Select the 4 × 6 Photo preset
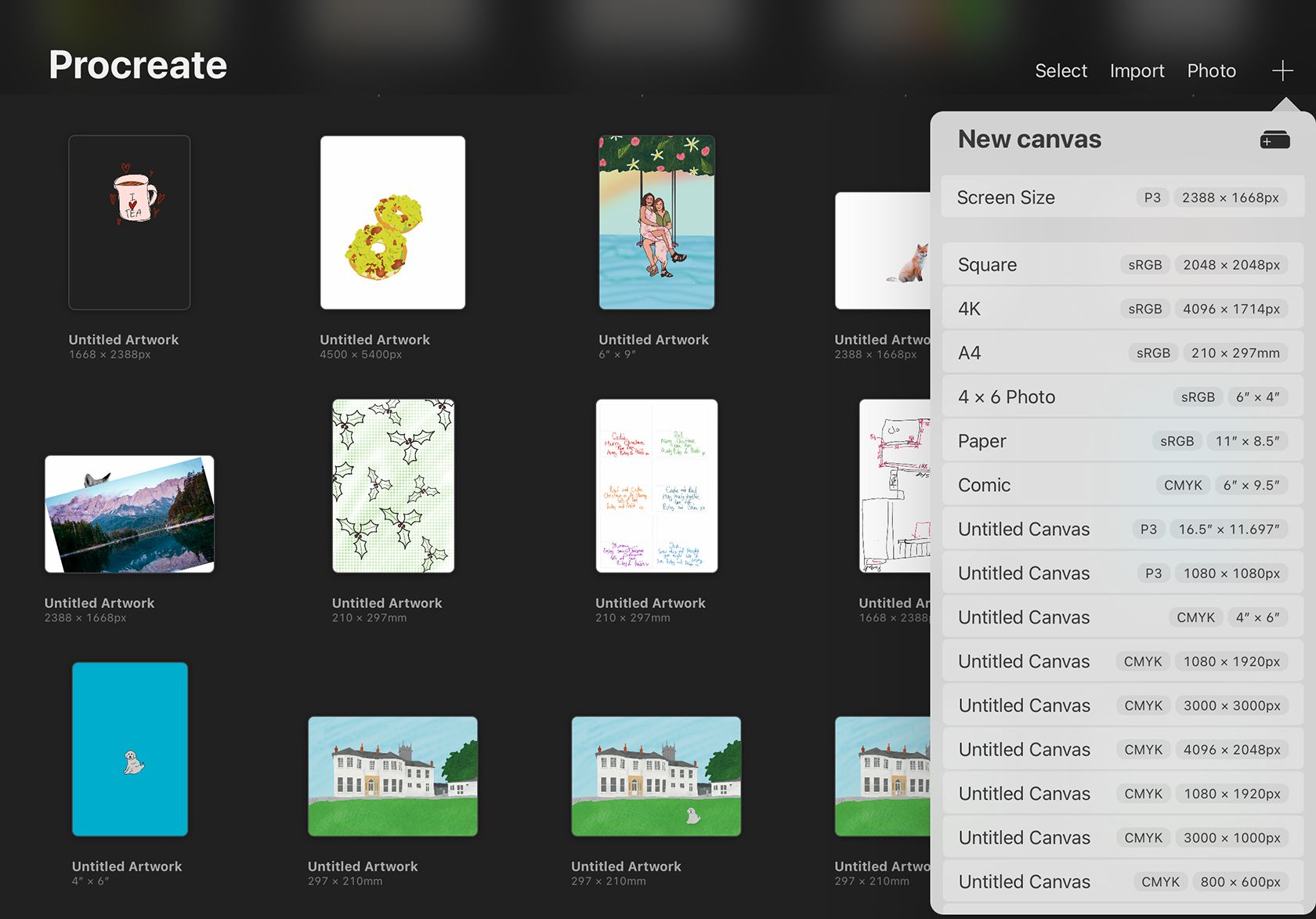 [x=1123, y=397]
